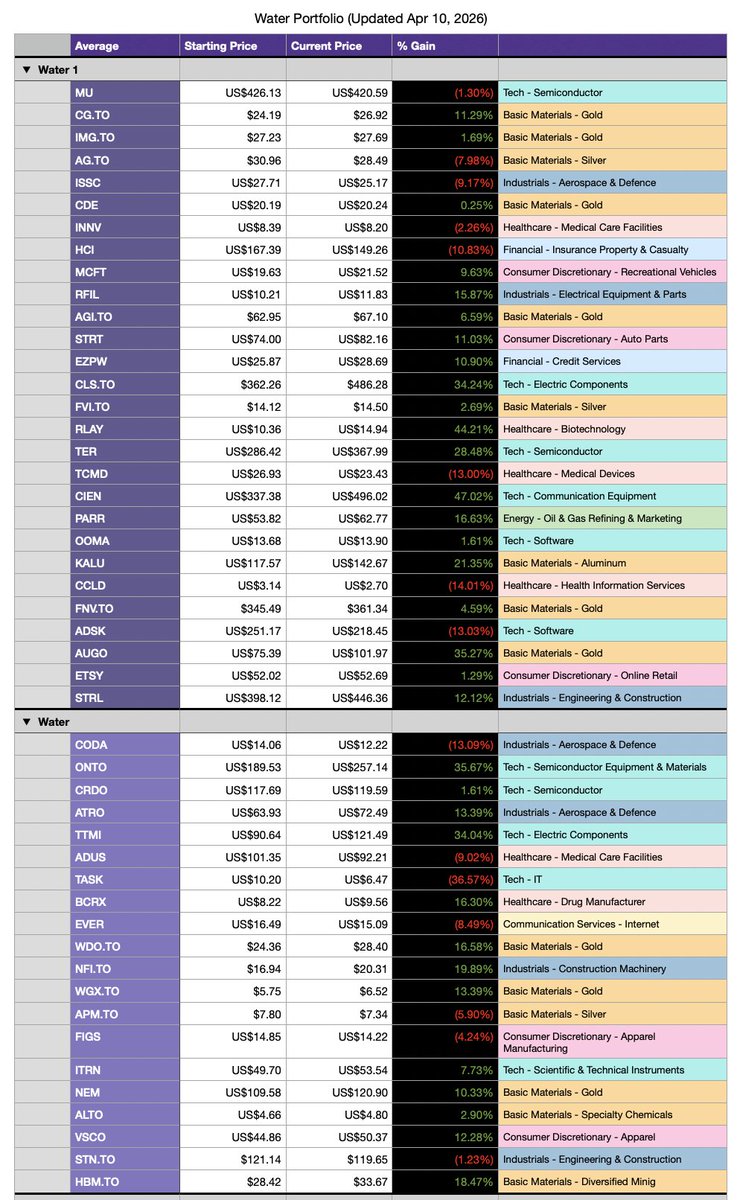The image size is (740, 1200).
Task: Click STRT sector Consumer Discretionary - Auto Parts
Action: (x=612, y=339)
